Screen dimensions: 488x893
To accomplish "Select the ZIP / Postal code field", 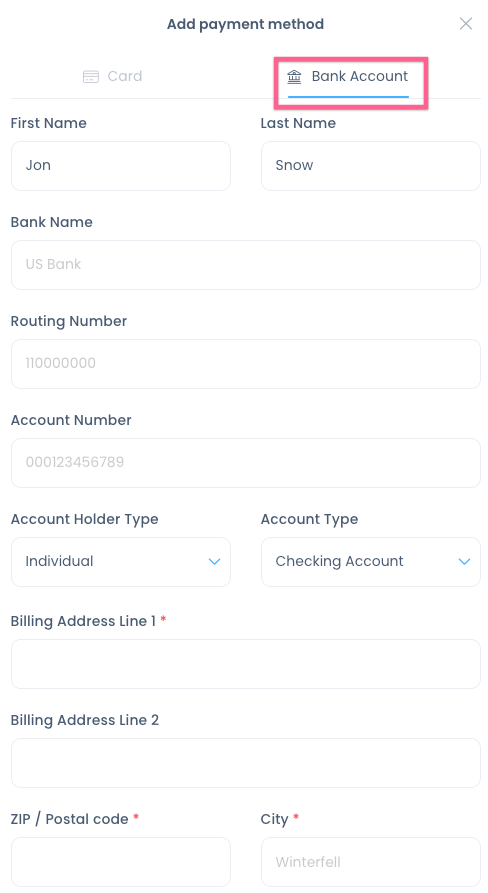I will point(121,862).
